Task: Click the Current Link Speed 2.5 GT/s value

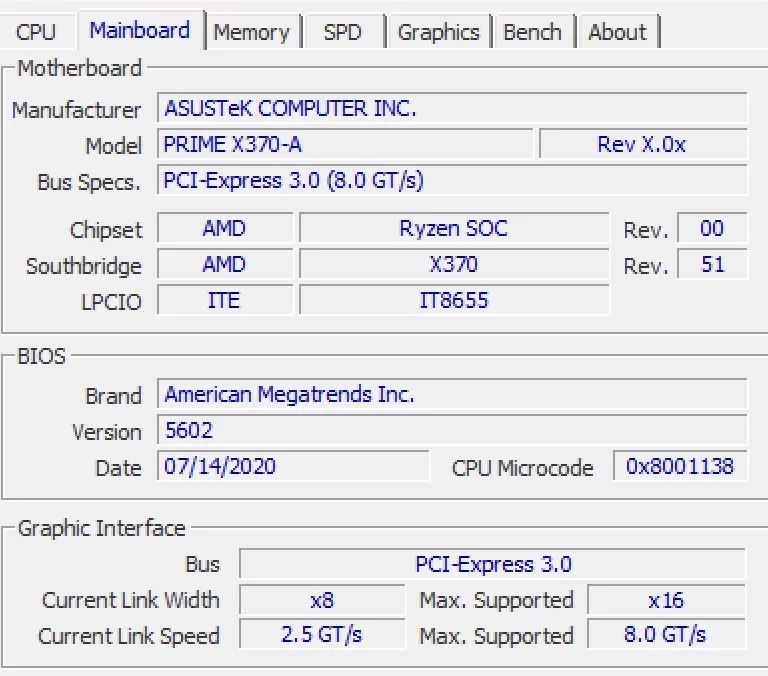Action: [322, 635]
